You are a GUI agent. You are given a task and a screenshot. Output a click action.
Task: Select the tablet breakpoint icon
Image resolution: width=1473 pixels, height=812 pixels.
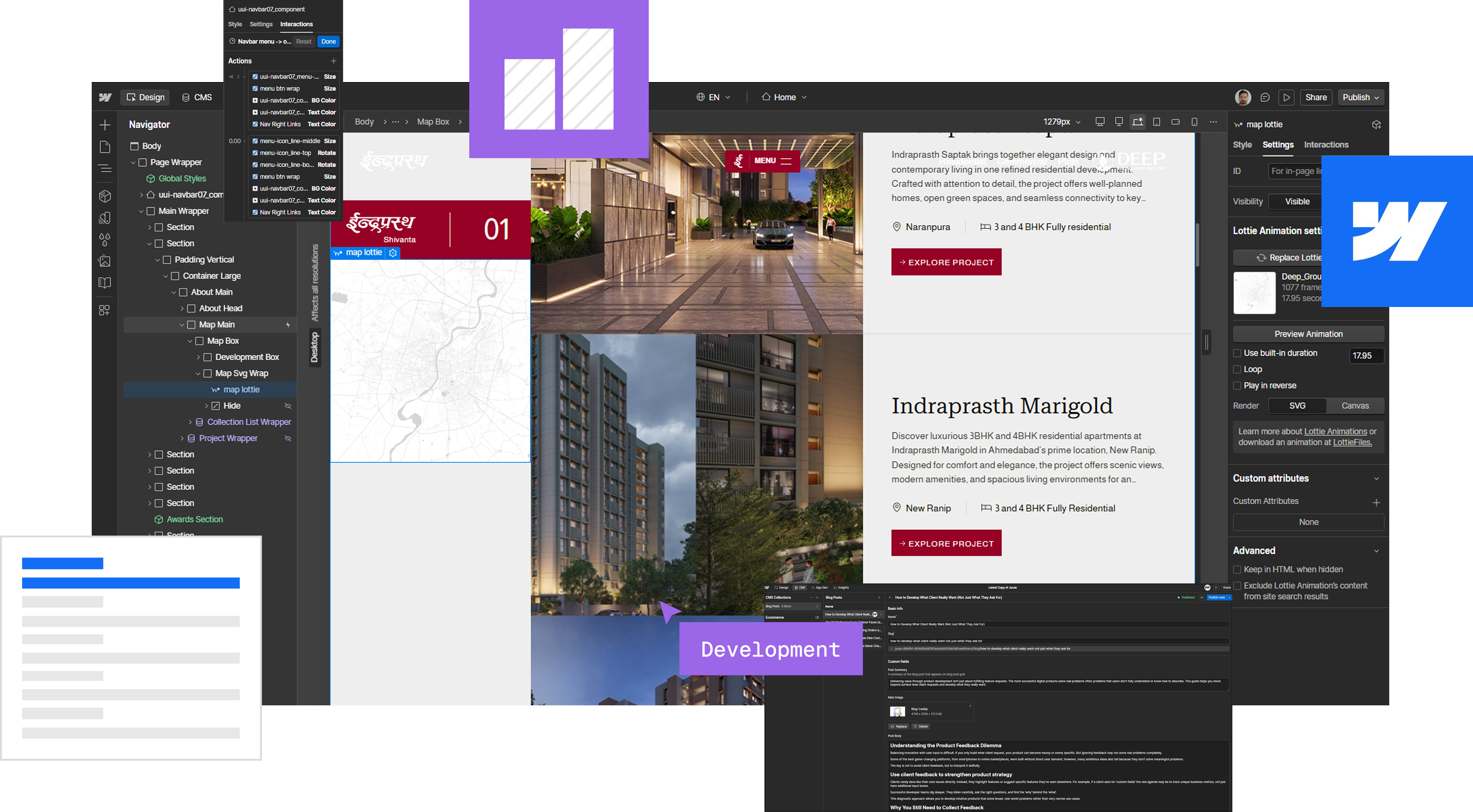(1157, 122)
